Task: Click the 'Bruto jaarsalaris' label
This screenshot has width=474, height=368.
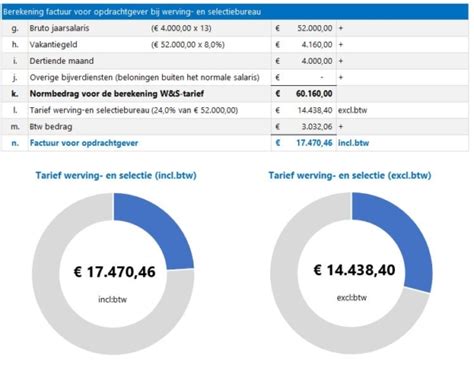Action: tap(59, 28)
